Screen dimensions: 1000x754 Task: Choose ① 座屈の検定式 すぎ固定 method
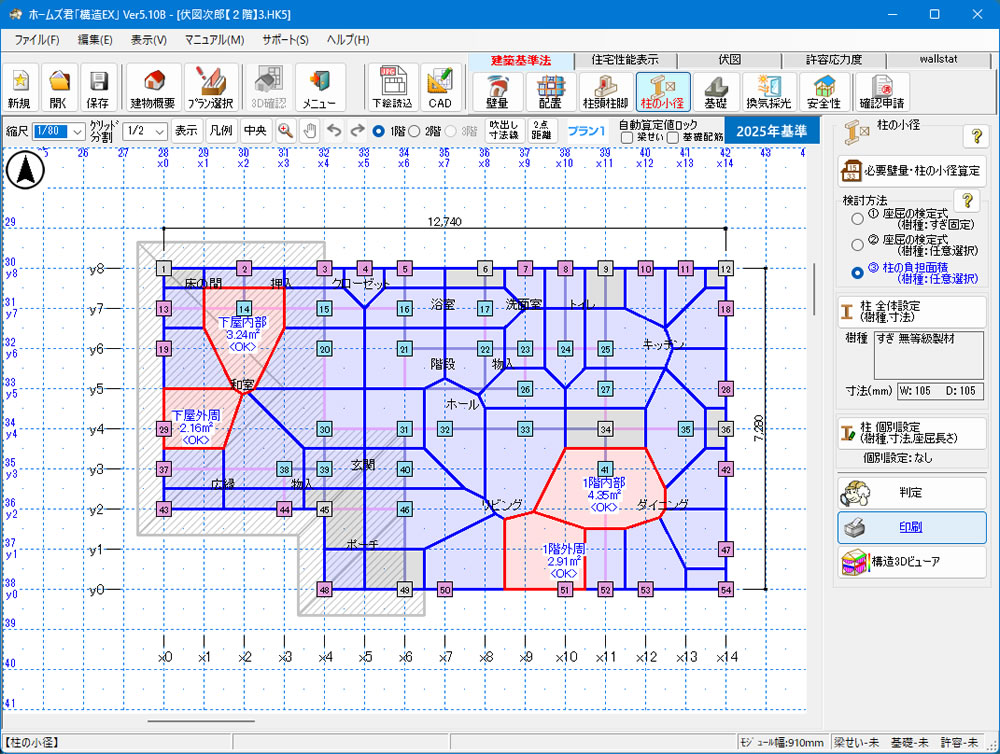857,218
